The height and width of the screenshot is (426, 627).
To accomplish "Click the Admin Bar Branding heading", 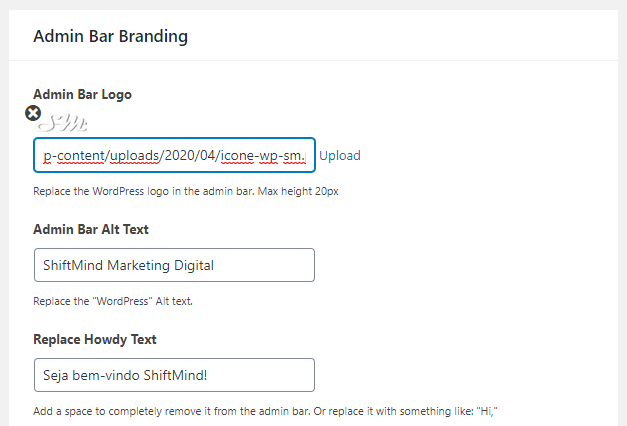I will pos(110,37).
